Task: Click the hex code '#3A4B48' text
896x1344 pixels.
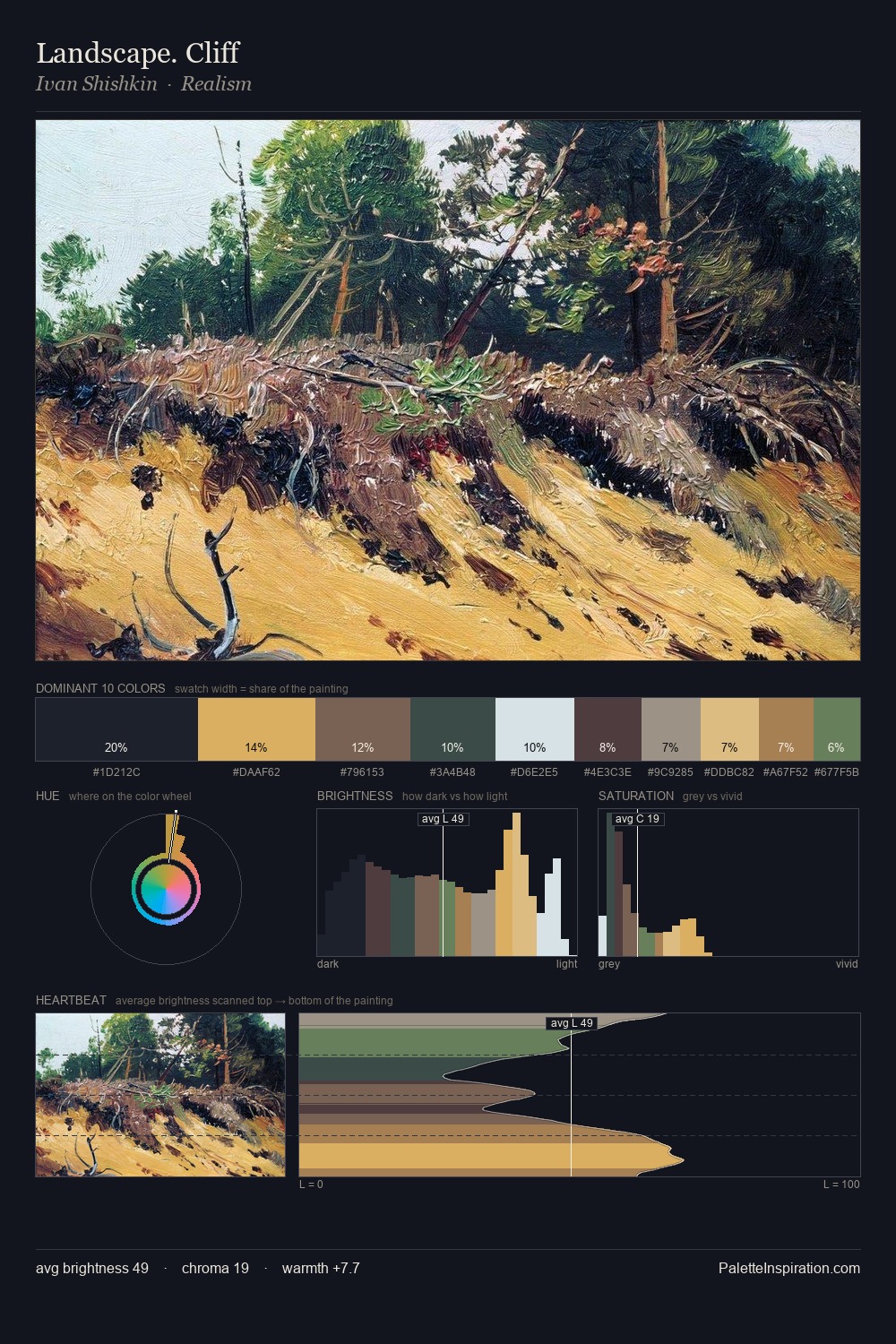Action: [452, 771]
